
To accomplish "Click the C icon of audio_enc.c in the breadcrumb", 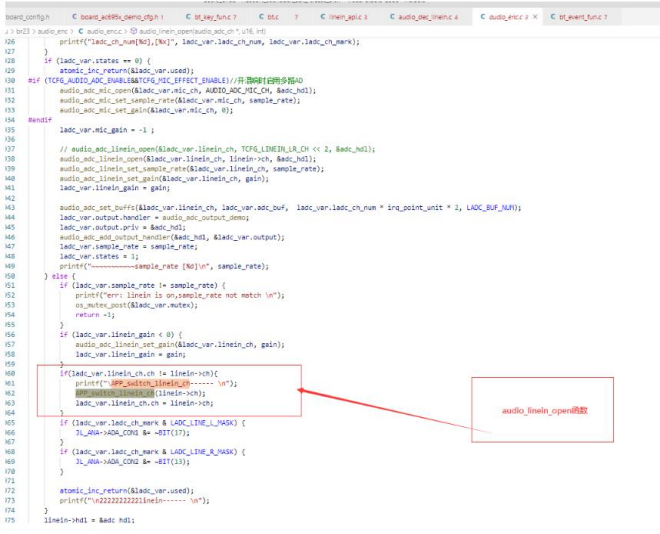I will (x=81, y=31).
